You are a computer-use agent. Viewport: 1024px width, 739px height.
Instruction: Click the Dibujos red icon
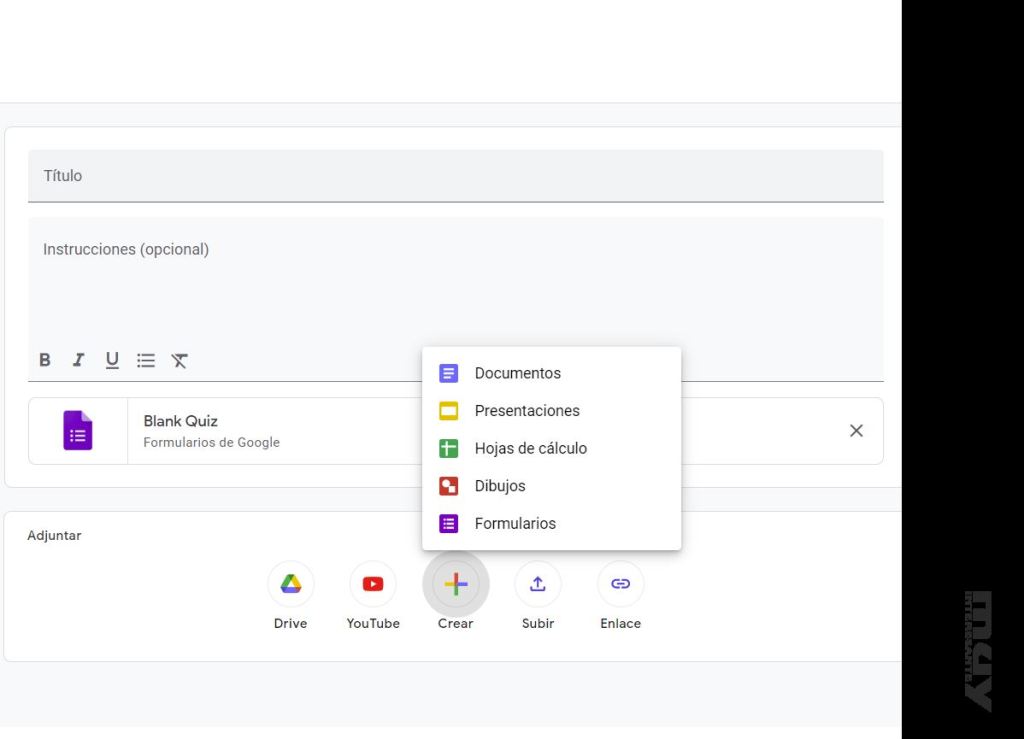(449, 486)
